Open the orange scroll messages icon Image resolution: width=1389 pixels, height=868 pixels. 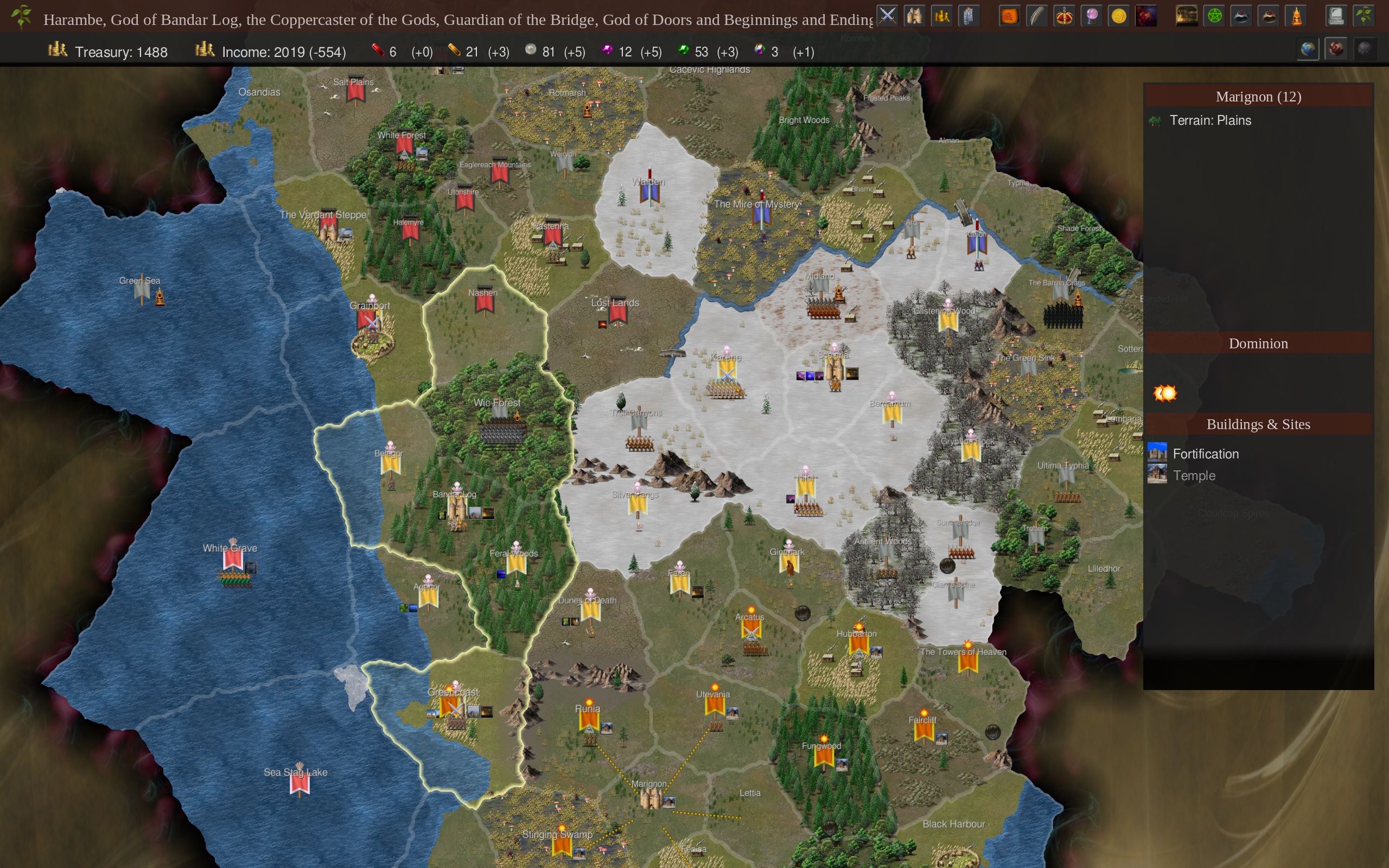tap(1009, 16)
